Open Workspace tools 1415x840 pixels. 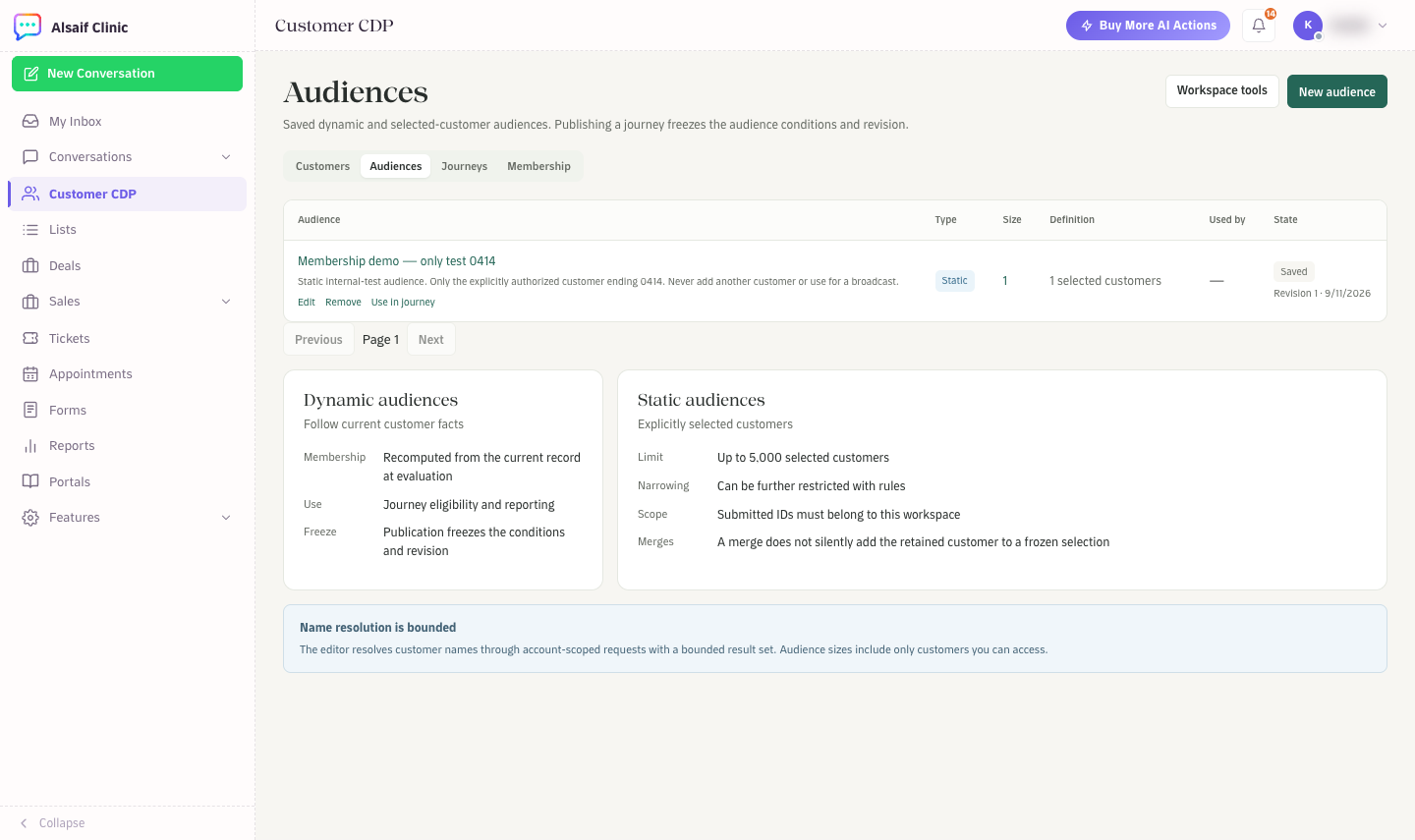[1222, 90]
